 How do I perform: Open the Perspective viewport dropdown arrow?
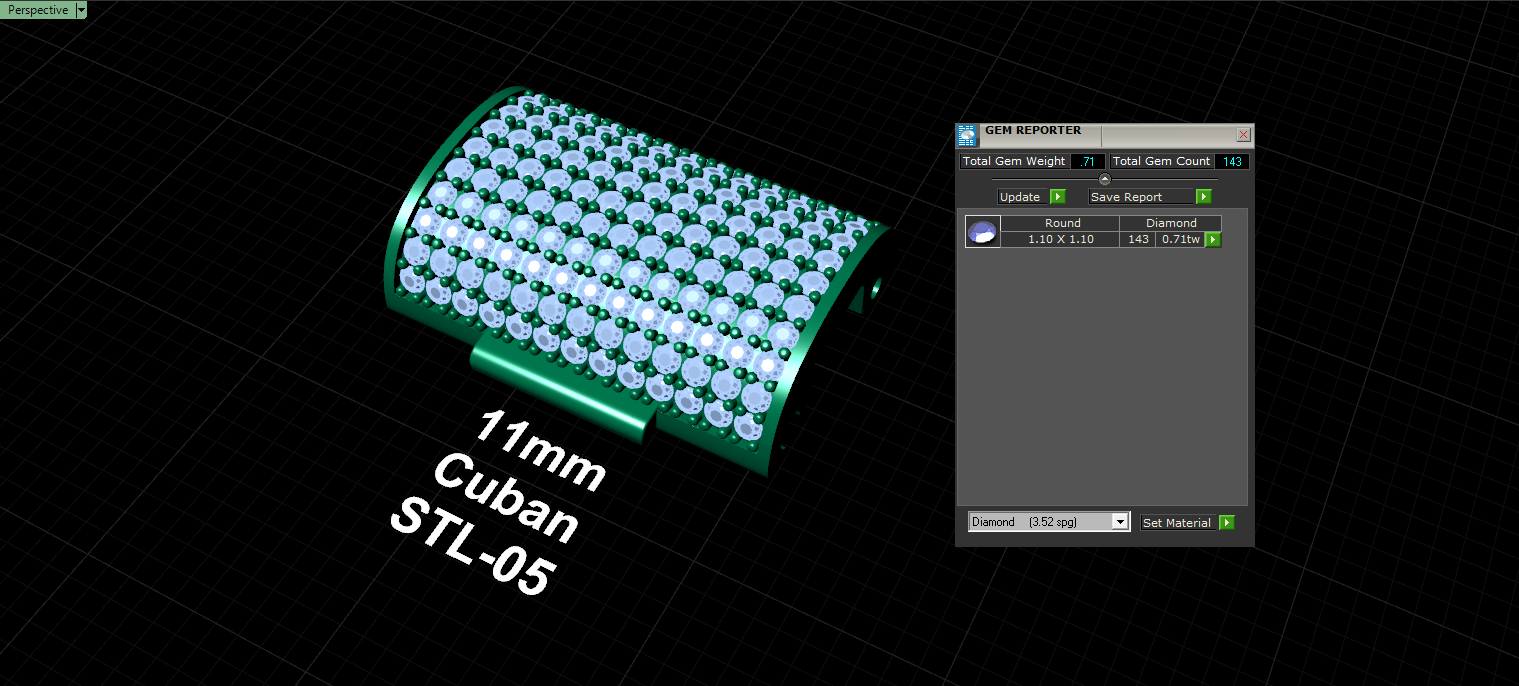click(81, 10)
